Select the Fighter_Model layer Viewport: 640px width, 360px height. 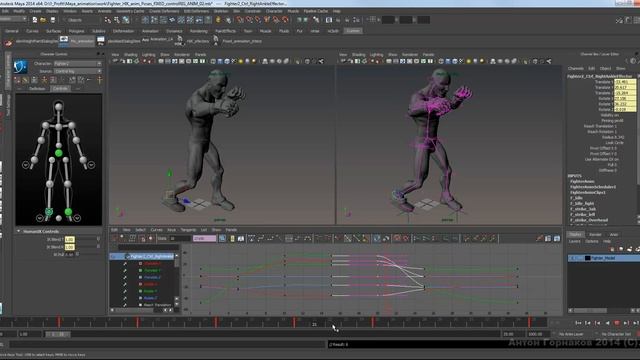603,258
